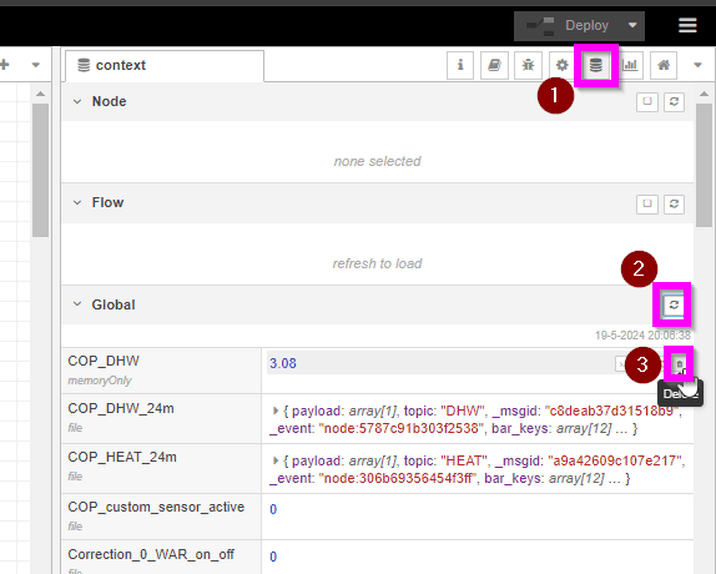The width and height of the screenshot is (716, 574).
Task: Expand the COP_DHW_24m object value
Action: click(x=275, y=411)
